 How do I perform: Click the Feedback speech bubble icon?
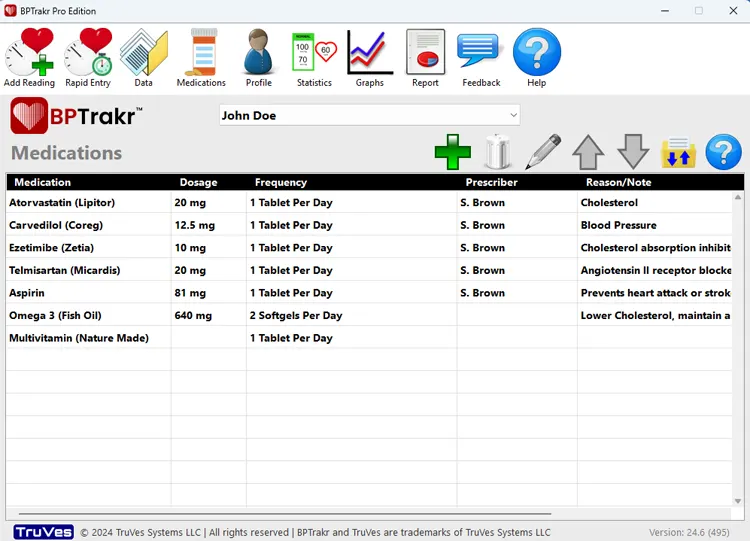pos(481,57)
